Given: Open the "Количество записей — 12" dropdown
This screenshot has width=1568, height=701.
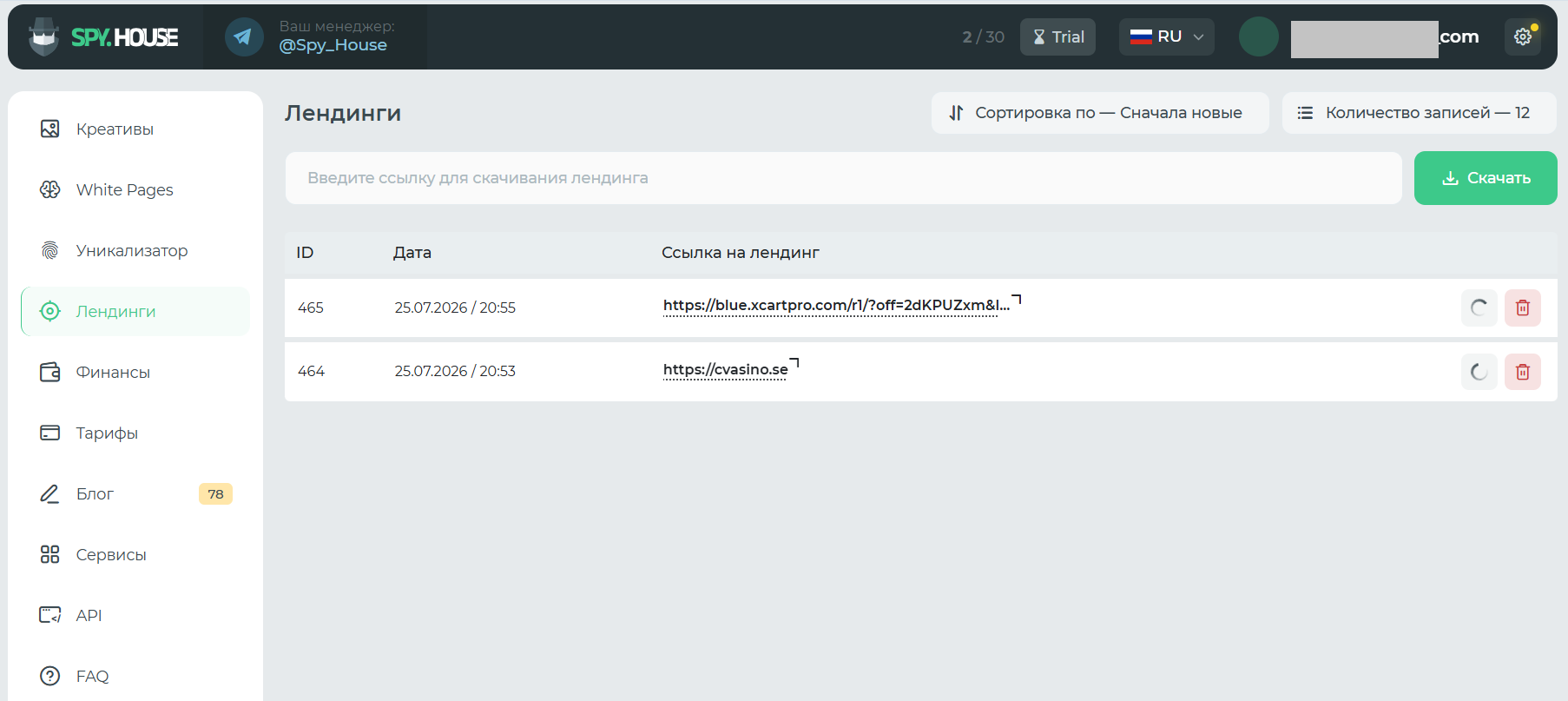Looking at the screenshot, I should click(x=1419, y=113).
